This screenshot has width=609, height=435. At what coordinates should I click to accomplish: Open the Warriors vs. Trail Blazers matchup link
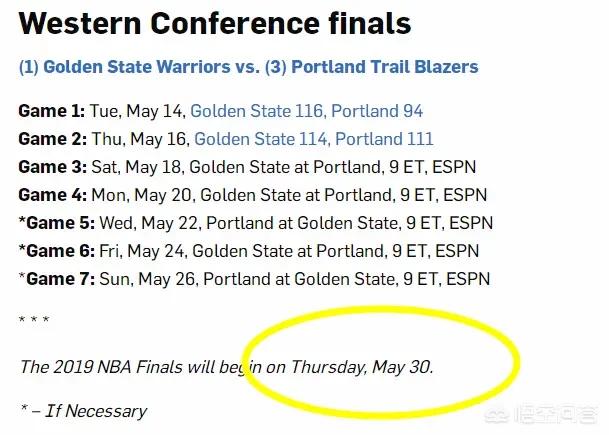[248, 68]
